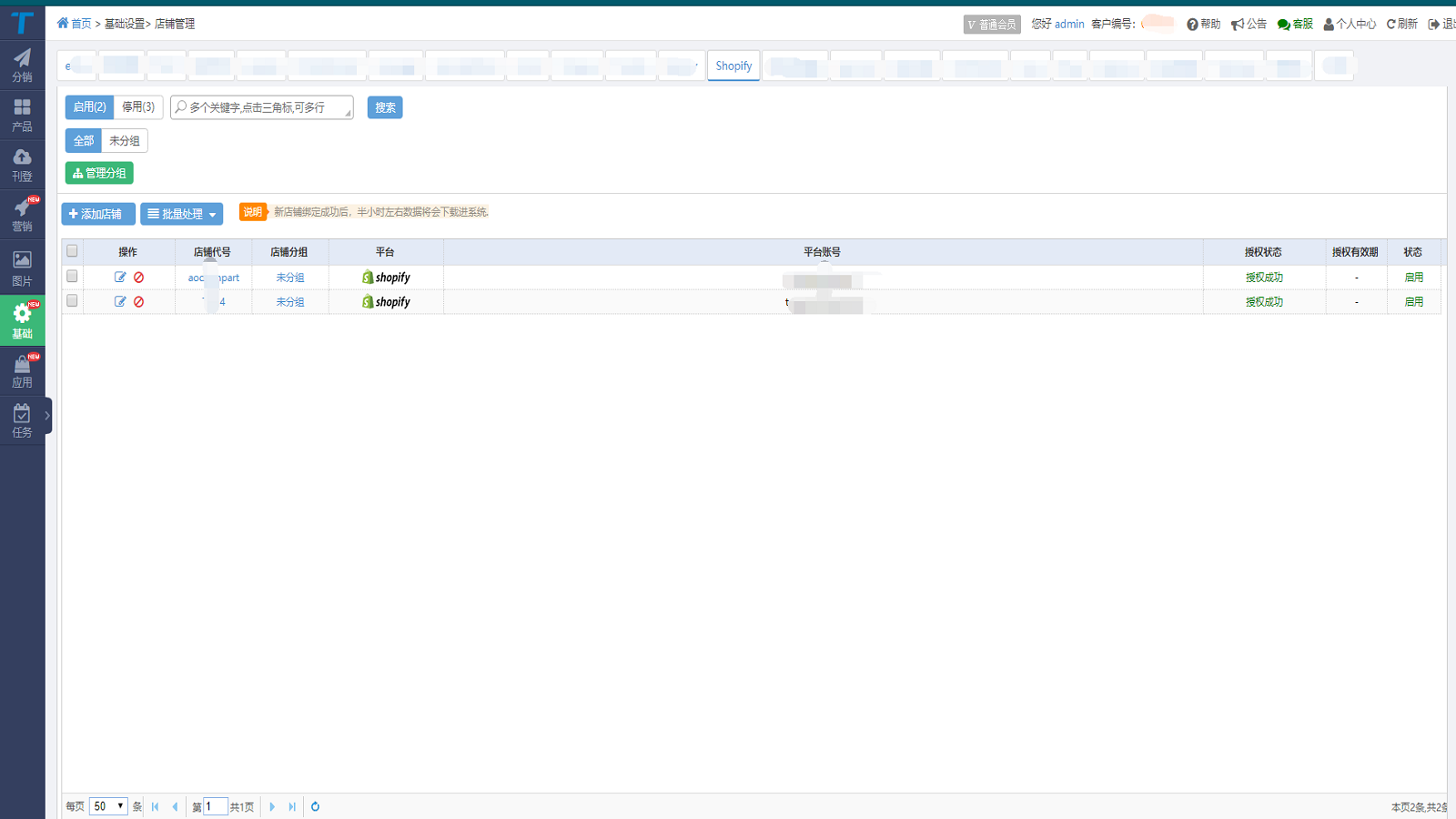
Task: Go to next page in pagination
Action: click(272, 806)
